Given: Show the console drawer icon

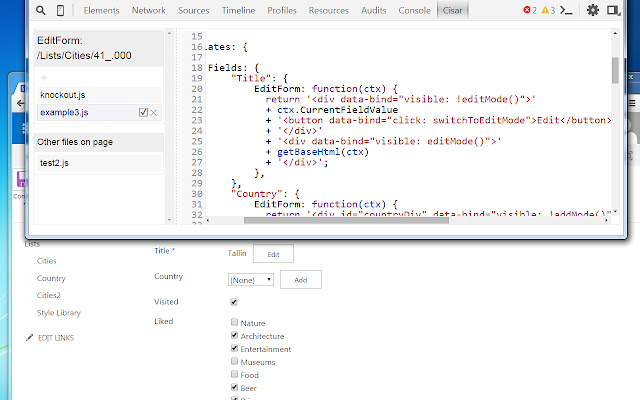Looking at the screenshot, I should click(x=566, y=10).
